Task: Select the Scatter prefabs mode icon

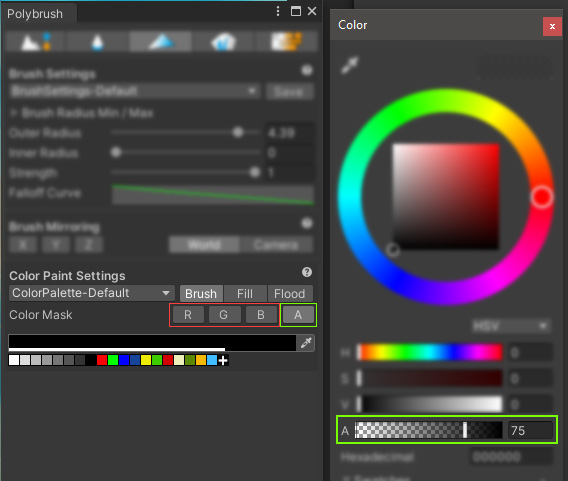Action: point(224,42)
